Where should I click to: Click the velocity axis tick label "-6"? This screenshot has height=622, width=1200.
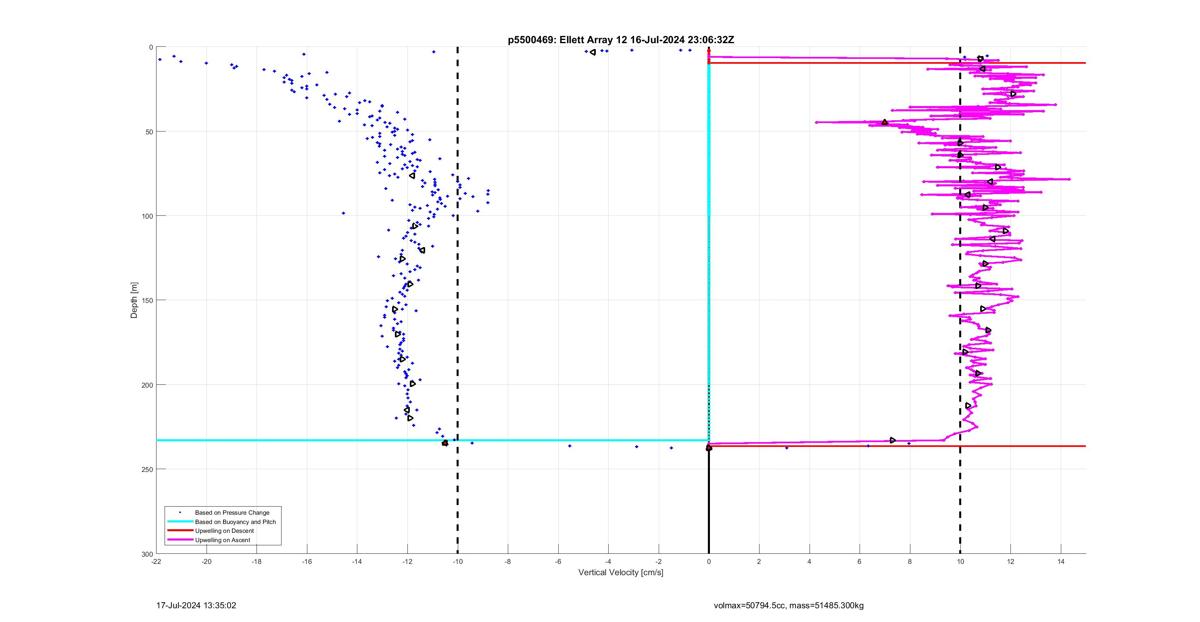tap(558, 563)
